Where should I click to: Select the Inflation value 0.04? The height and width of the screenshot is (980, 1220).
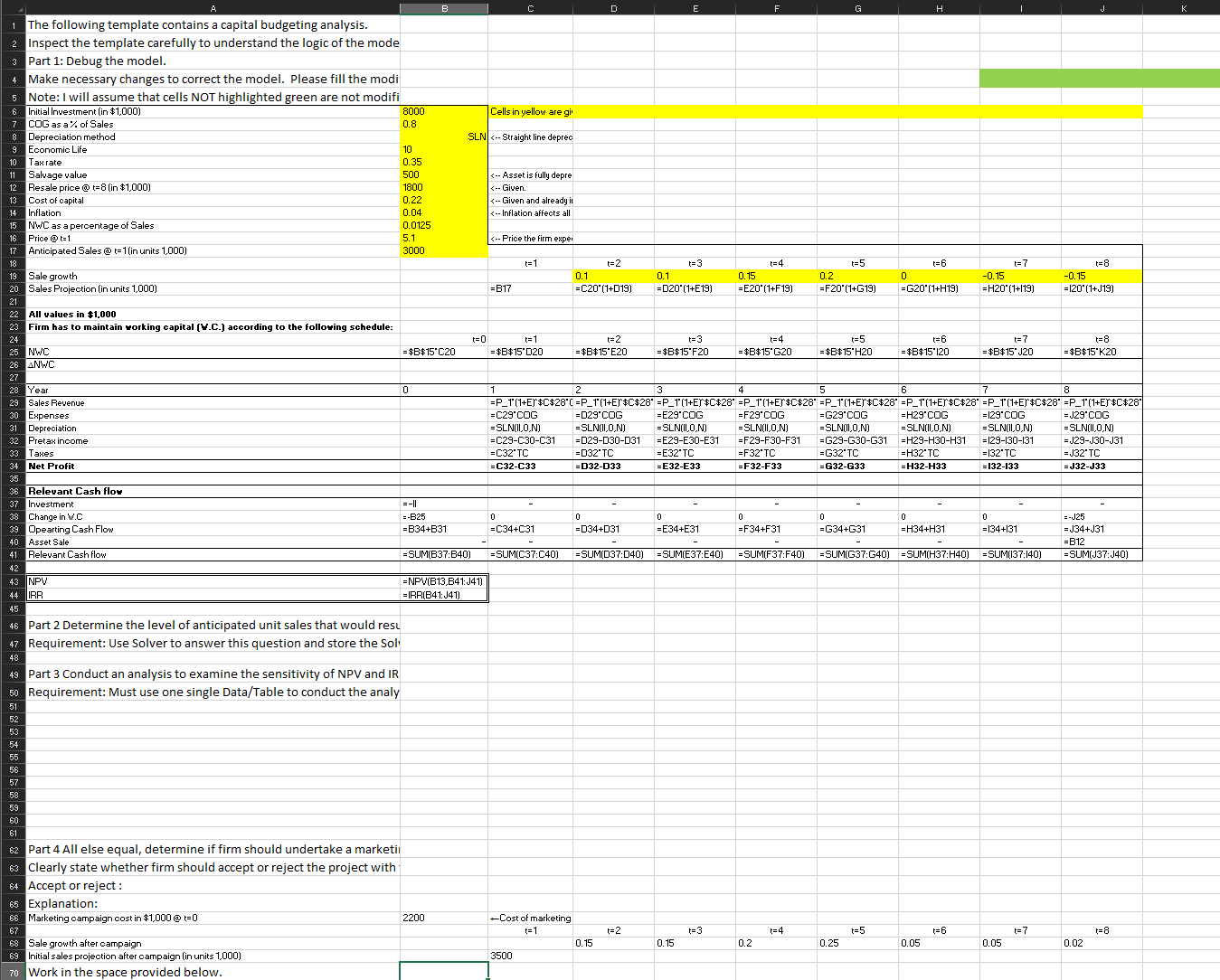pyautogui.click(x=444, y=212)
